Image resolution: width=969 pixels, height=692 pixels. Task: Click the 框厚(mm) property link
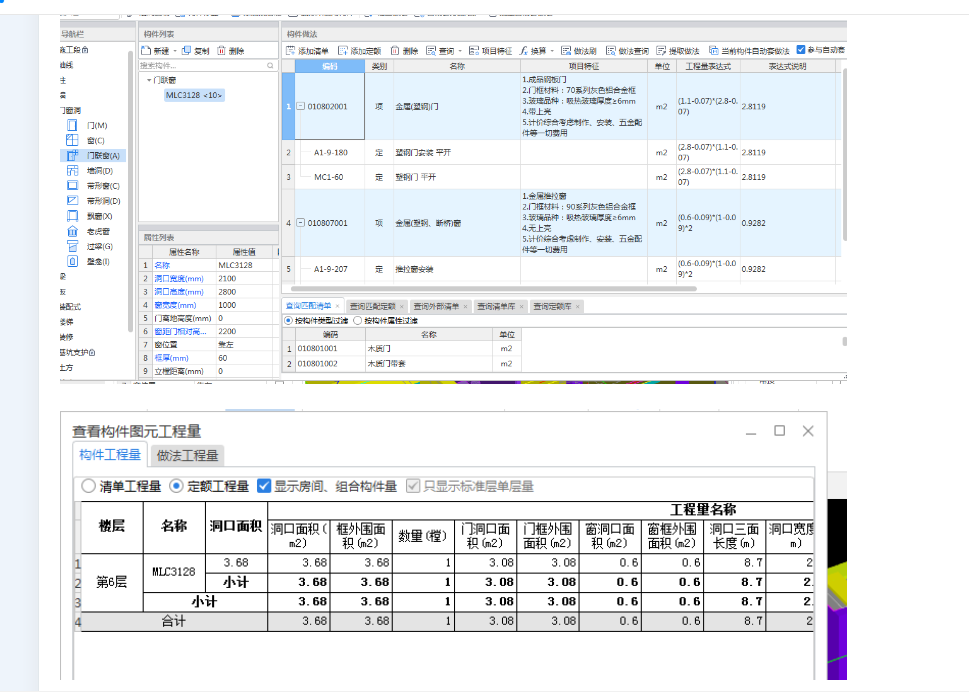(x=172, y=358)
